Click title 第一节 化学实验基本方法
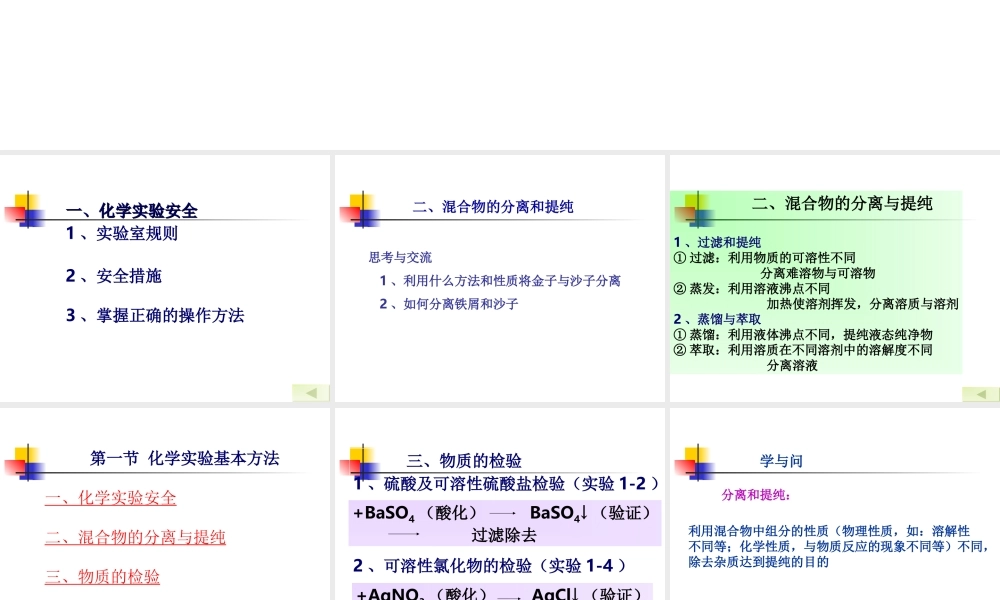The width and height of the screenshot is (1000, 600). coord(185,458)
